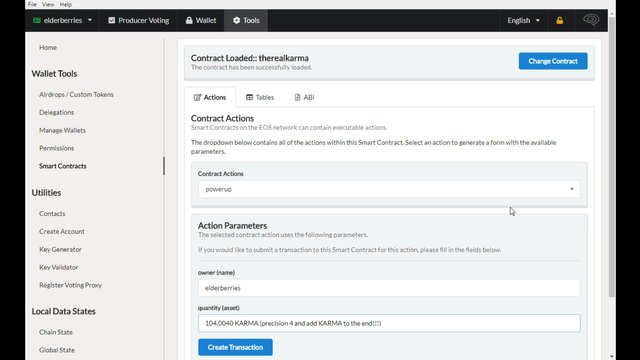640x360 pixels.
Task: Click the Create Transaction button
Action: pyautogui.click(x=236, y=347)
